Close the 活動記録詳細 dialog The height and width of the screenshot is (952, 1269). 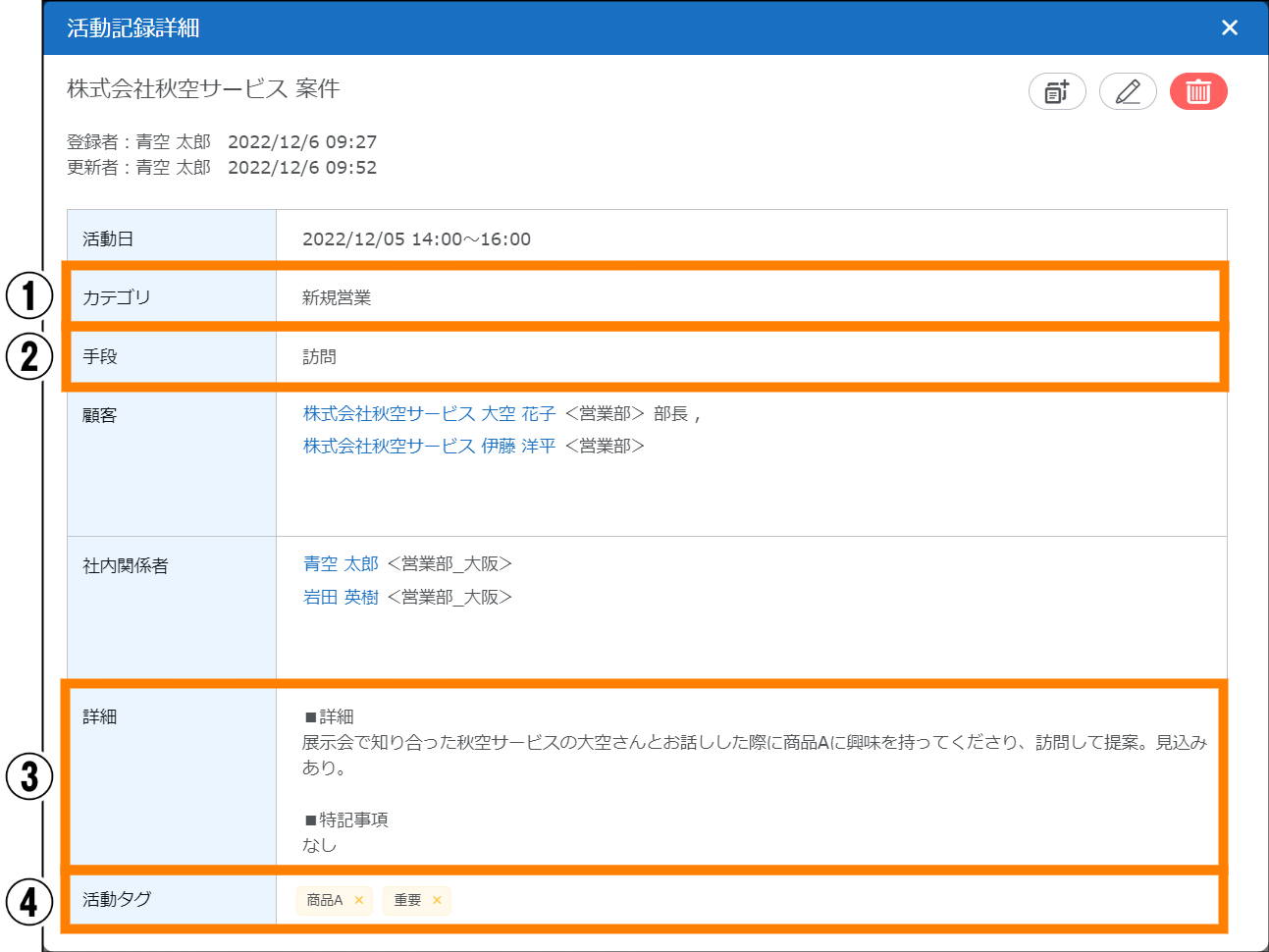pos(1229,27)
